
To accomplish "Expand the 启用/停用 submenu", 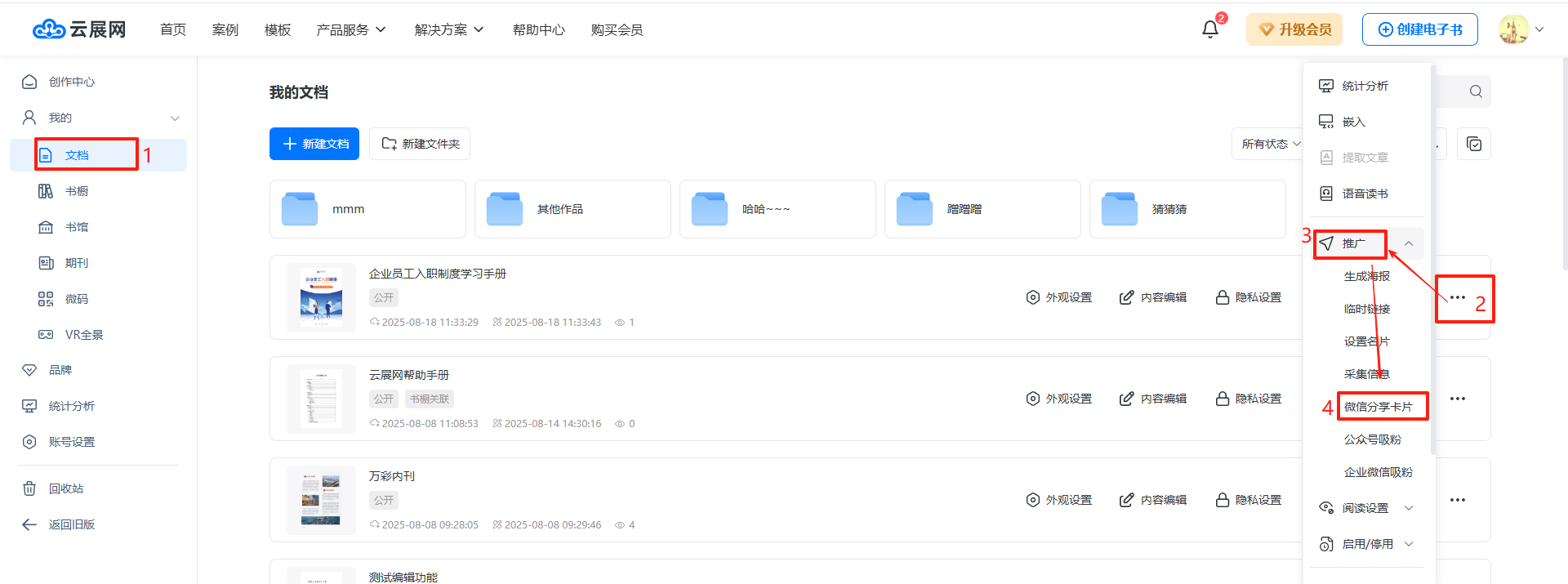I will 1409,544.
